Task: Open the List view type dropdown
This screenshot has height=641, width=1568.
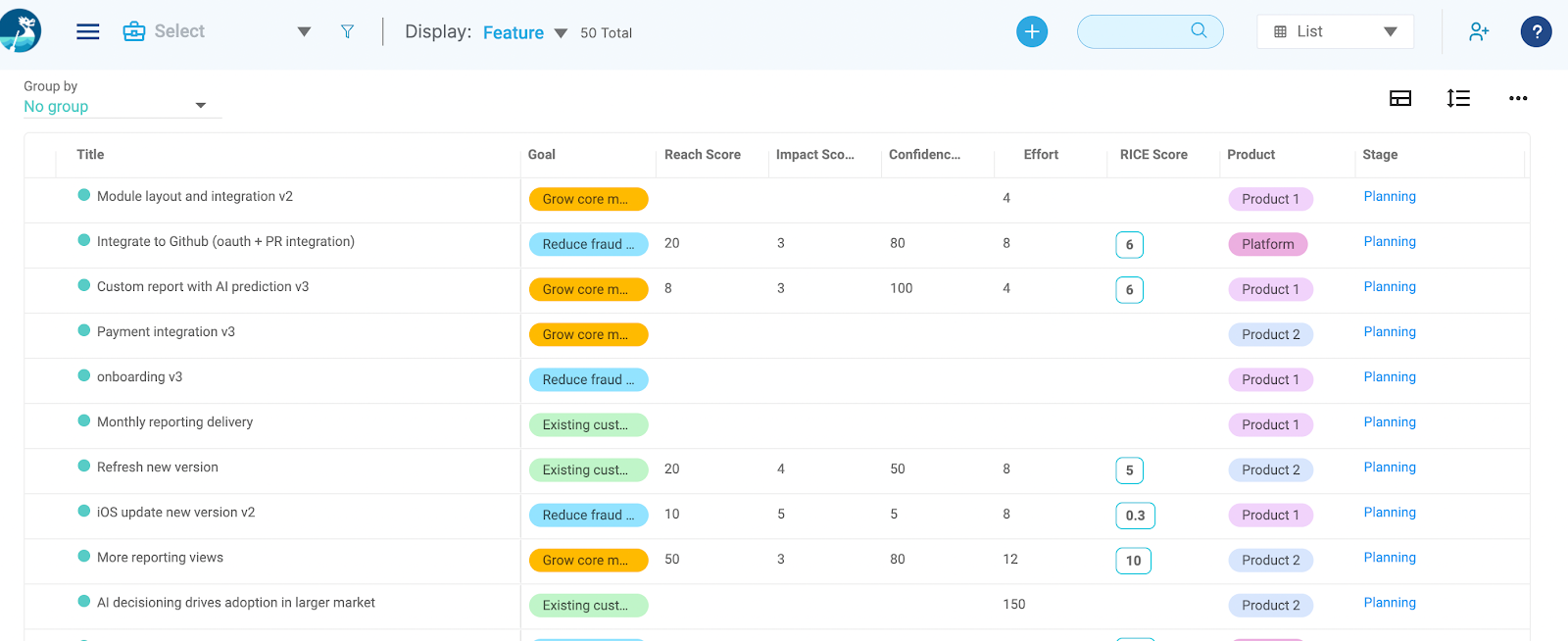Action: (1335, 31)
